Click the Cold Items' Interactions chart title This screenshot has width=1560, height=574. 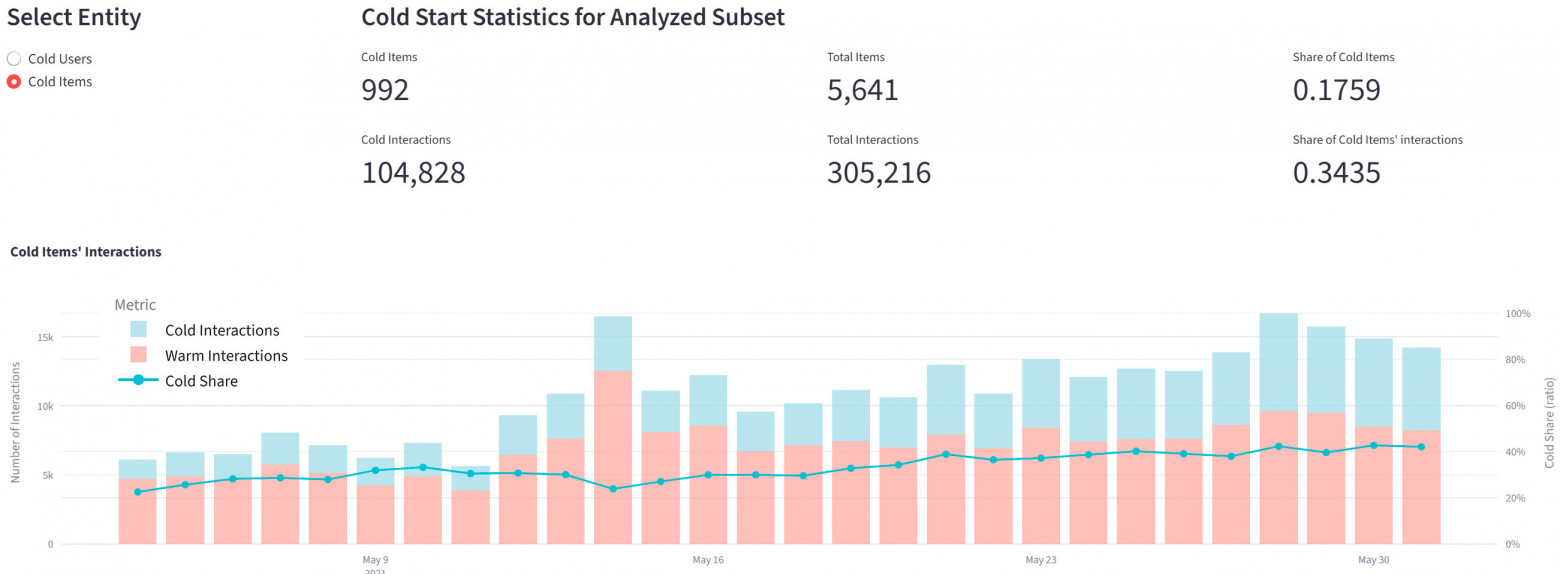pos(86,252)
